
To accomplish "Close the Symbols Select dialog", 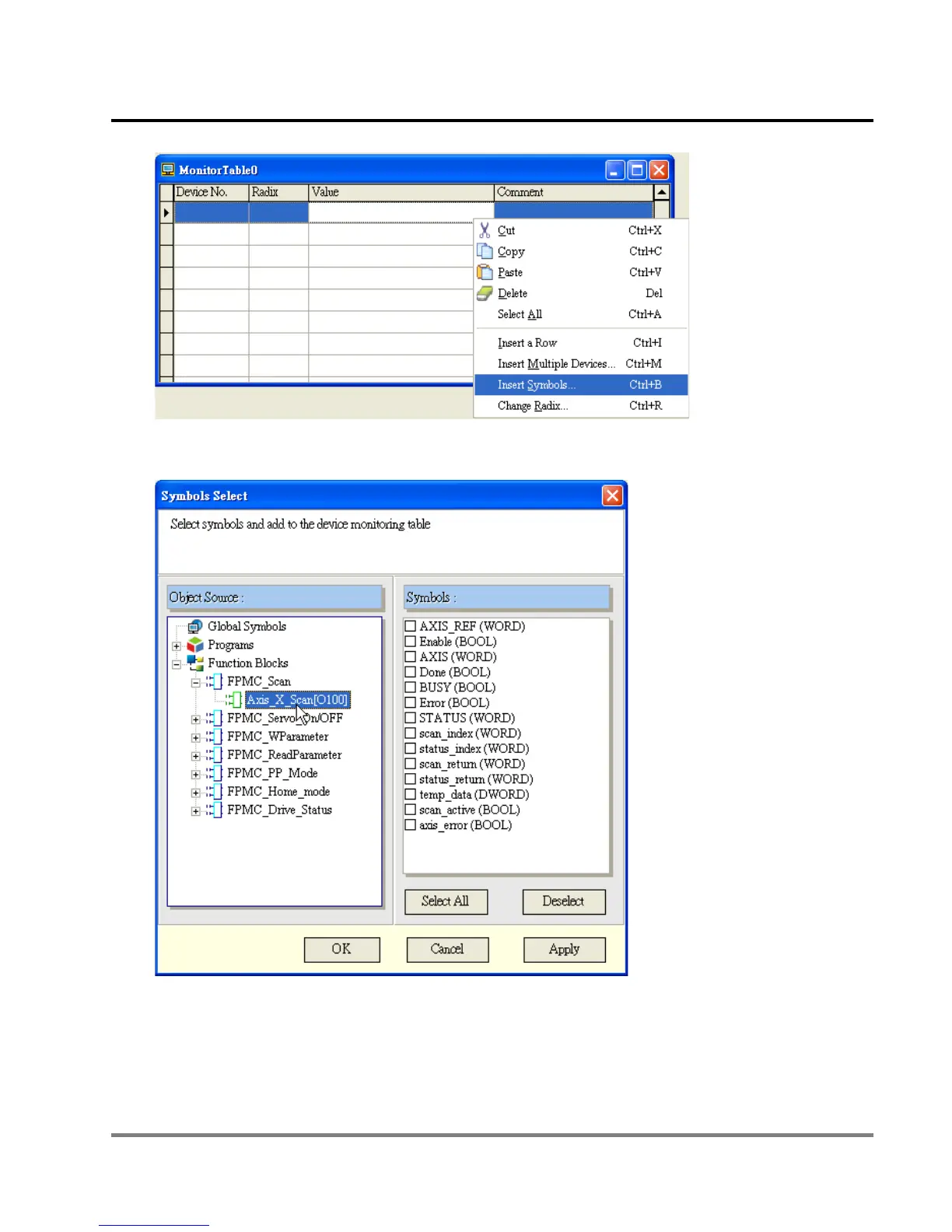I will coord(613,495).
